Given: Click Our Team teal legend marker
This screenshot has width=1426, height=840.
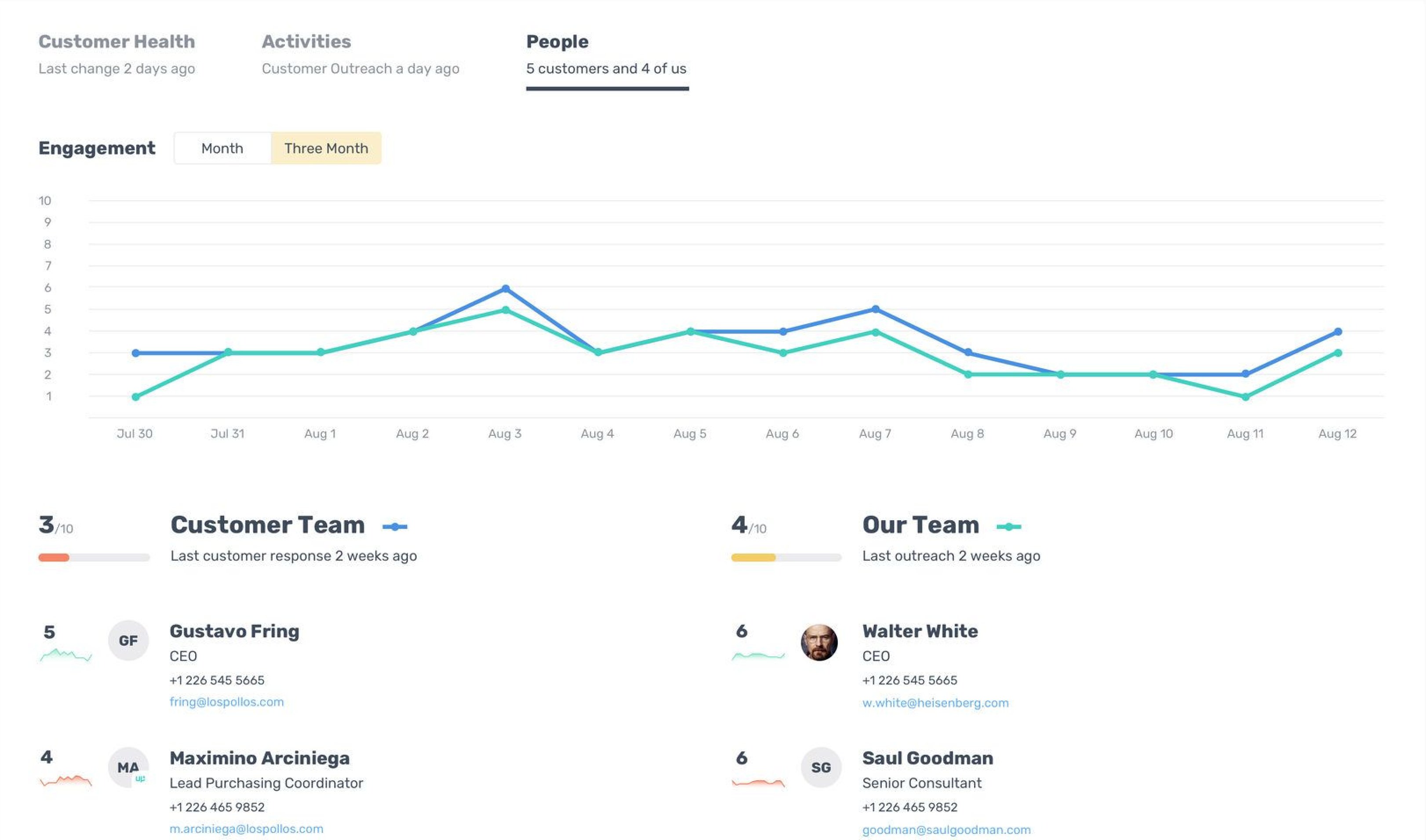Looking at the screenshot, I should [1009, 526].
